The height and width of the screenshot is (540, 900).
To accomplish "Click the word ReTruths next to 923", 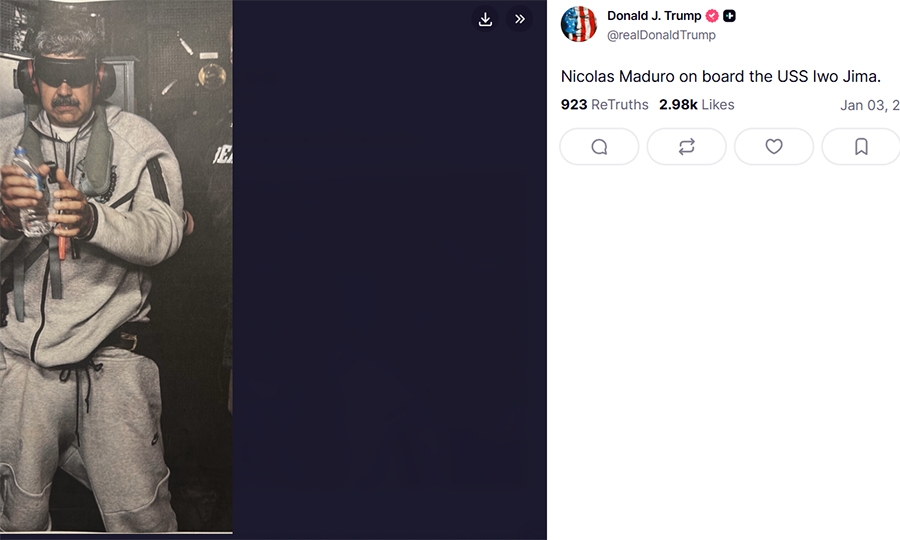I will pyautogui.click(x=620, y=105).
